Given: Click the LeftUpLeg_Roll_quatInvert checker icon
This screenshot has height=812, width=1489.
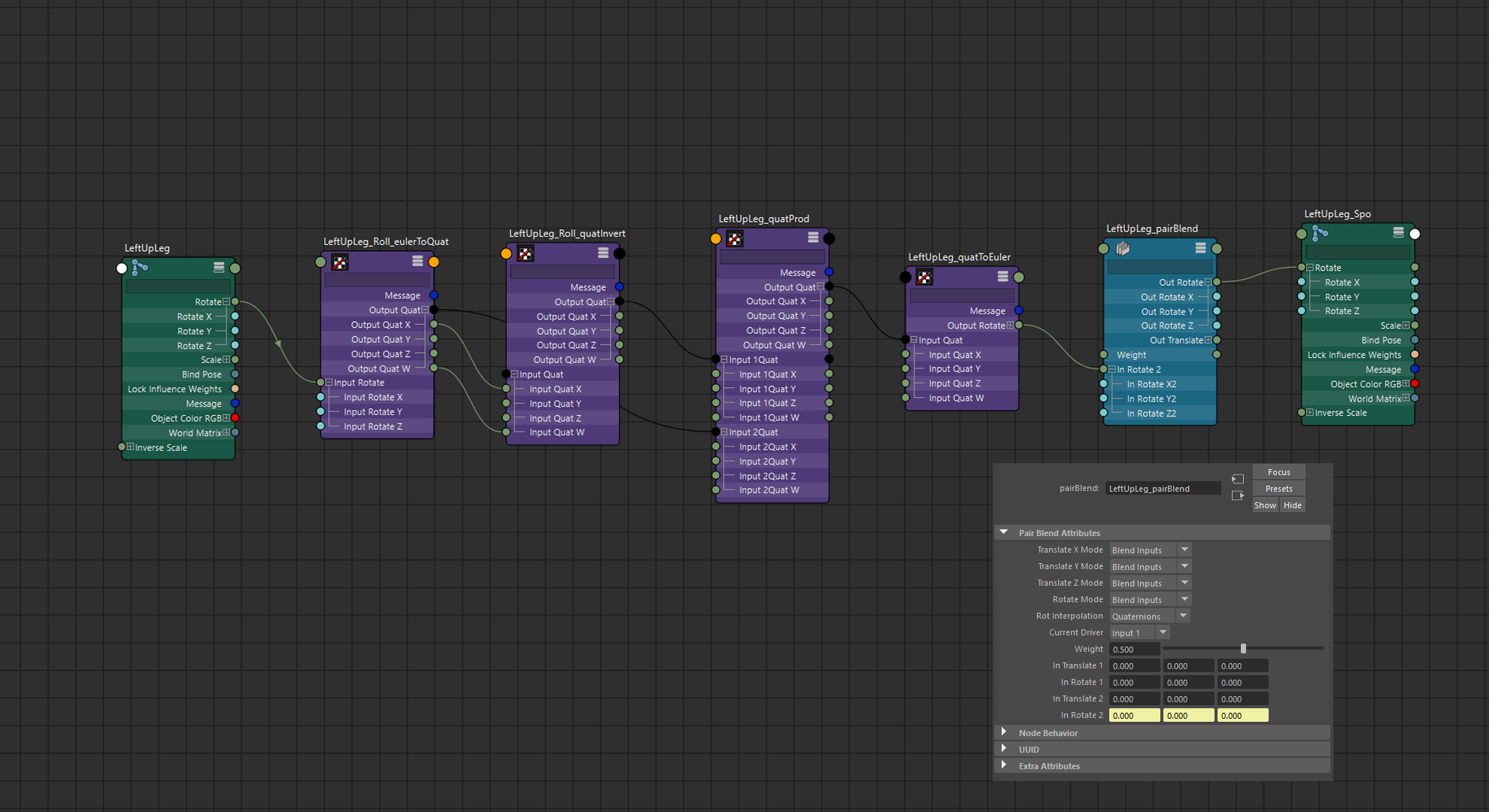Looking at the screenshot, I should [x=526, y=253].
